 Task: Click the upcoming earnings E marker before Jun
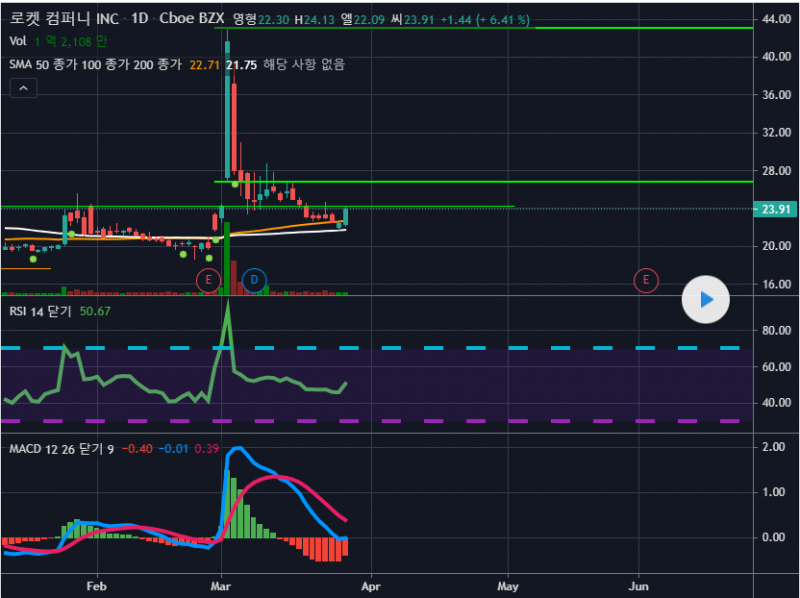(x=646, y=280)
